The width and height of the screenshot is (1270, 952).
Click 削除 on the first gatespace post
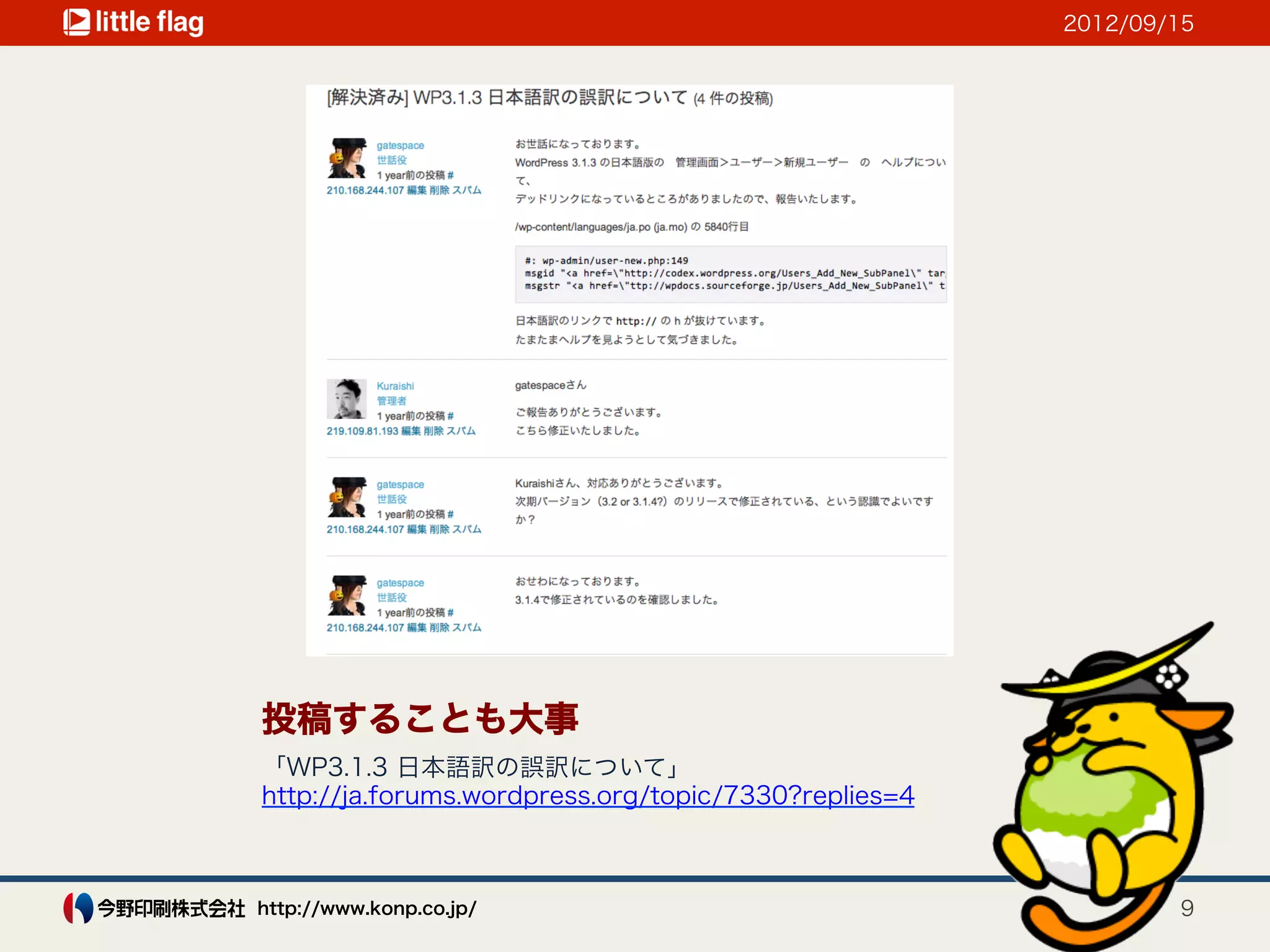click(x=439, y=190)
